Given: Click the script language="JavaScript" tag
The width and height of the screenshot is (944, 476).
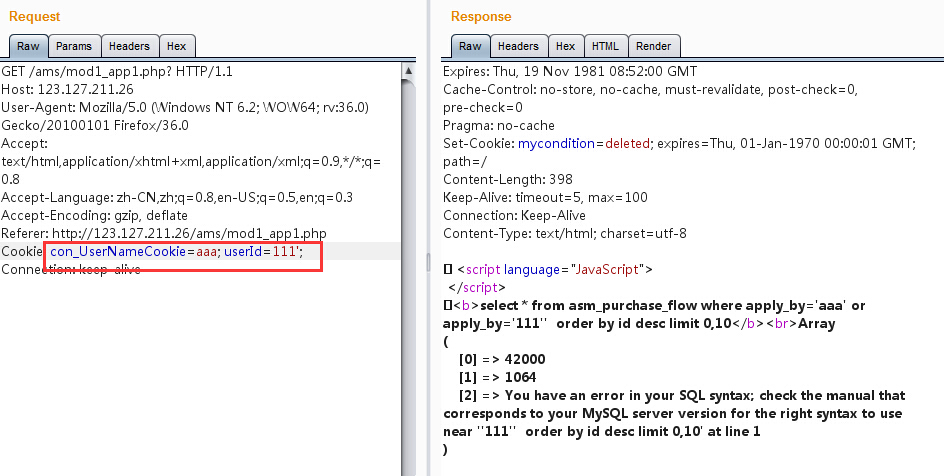Looking at the screenshot, I should point(554,270).
